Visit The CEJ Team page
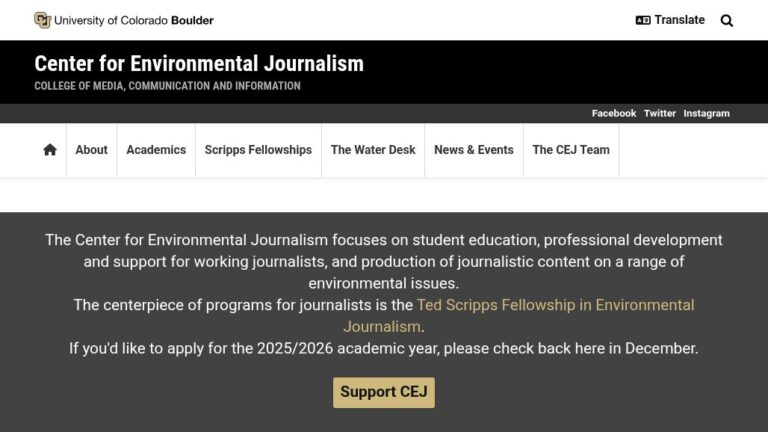Viewport: 768px width, 432px height. 571,150
